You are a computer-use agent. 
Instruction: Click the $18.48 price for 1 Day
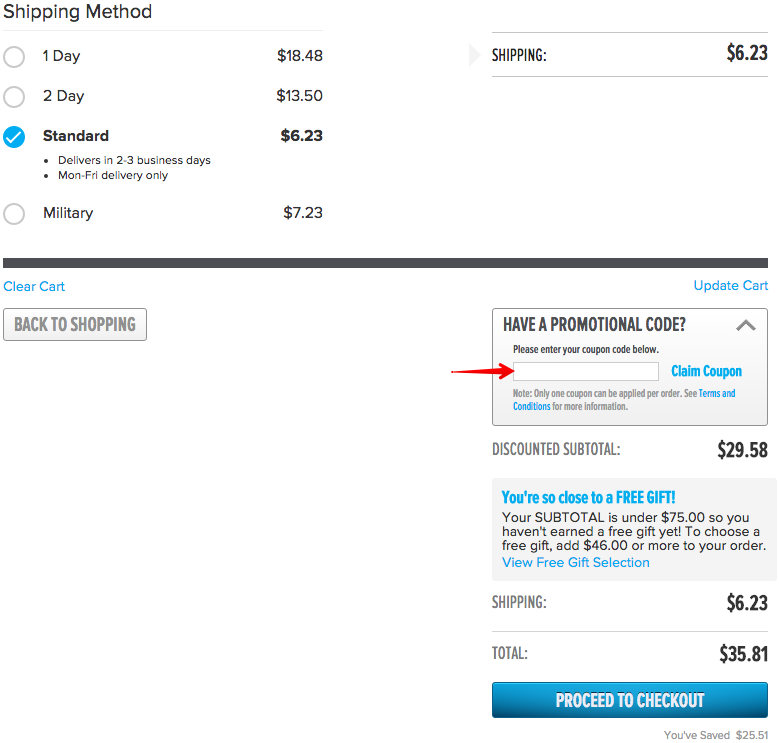pyautogui.click(x=300, y=56)
